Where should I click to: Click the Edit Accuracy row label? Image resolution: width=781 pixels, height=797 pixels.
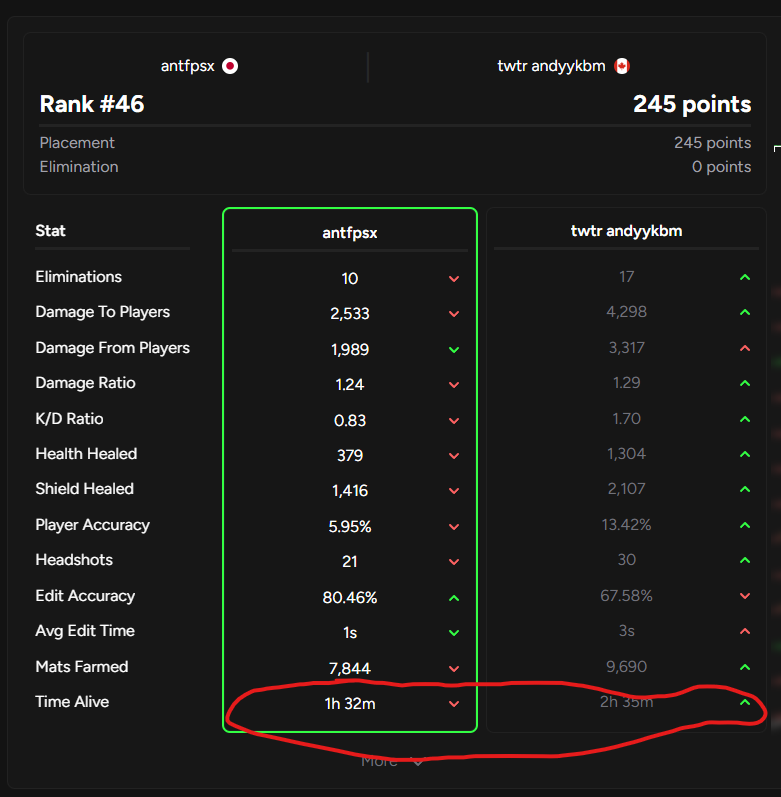[x=85, y=596]
